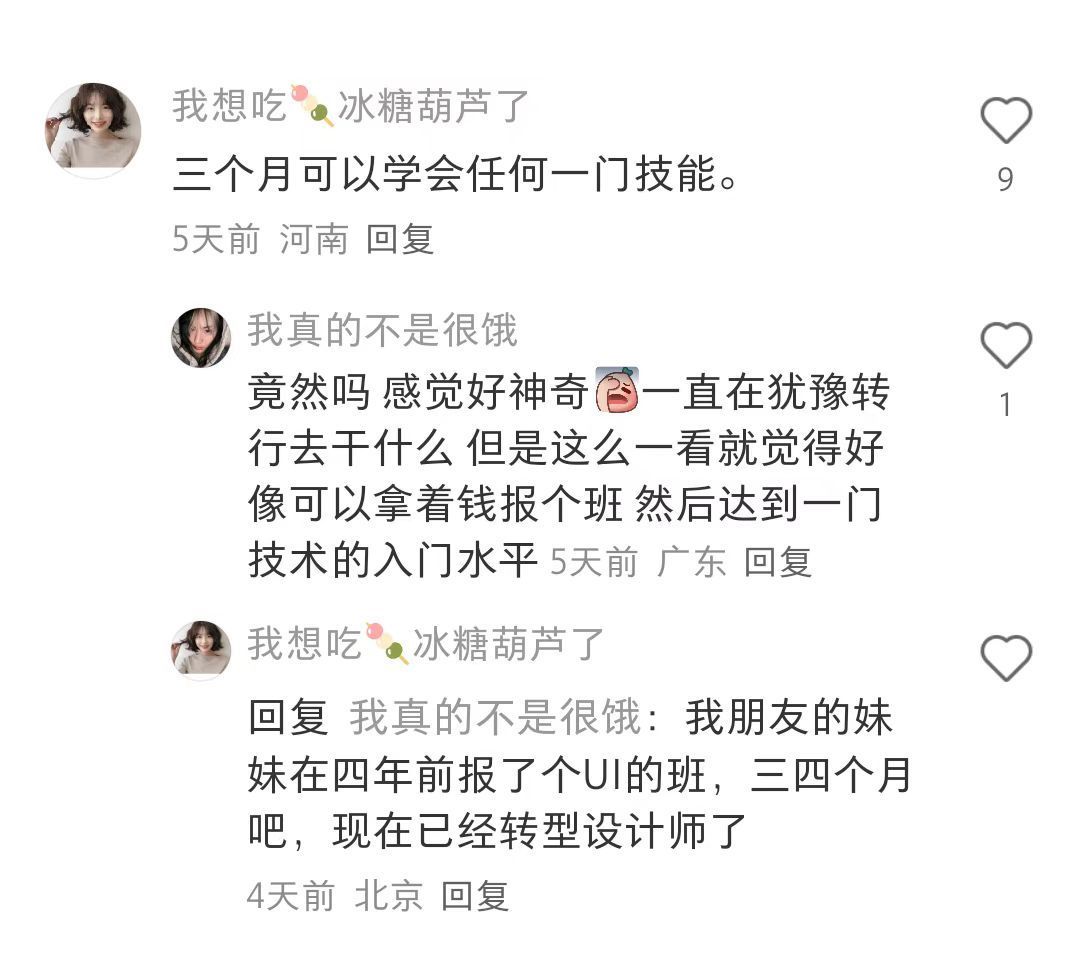Reply to the Guangdong comment

tap(778, 561)
